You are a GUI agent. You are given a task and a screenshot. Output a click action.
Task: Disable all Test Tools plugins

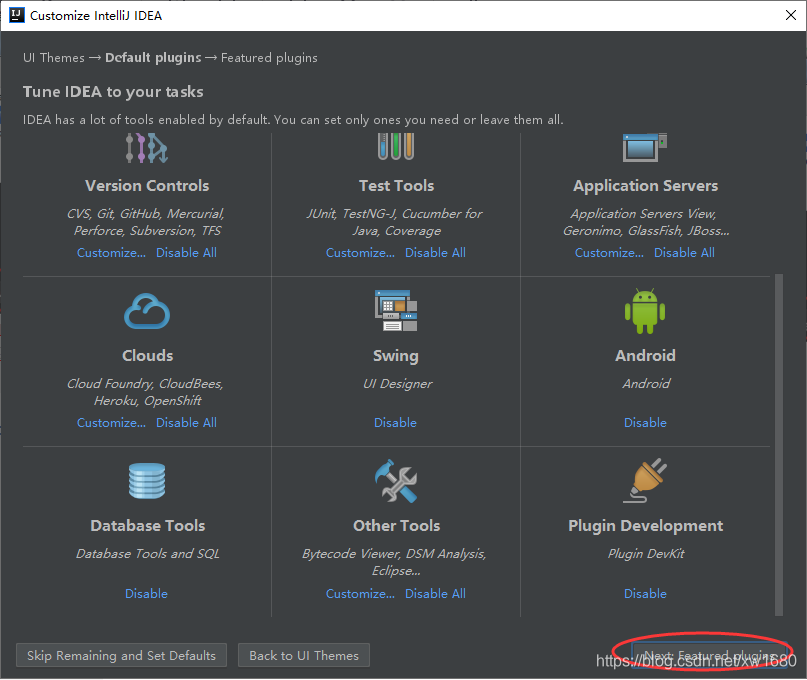(x=435, y=253)
